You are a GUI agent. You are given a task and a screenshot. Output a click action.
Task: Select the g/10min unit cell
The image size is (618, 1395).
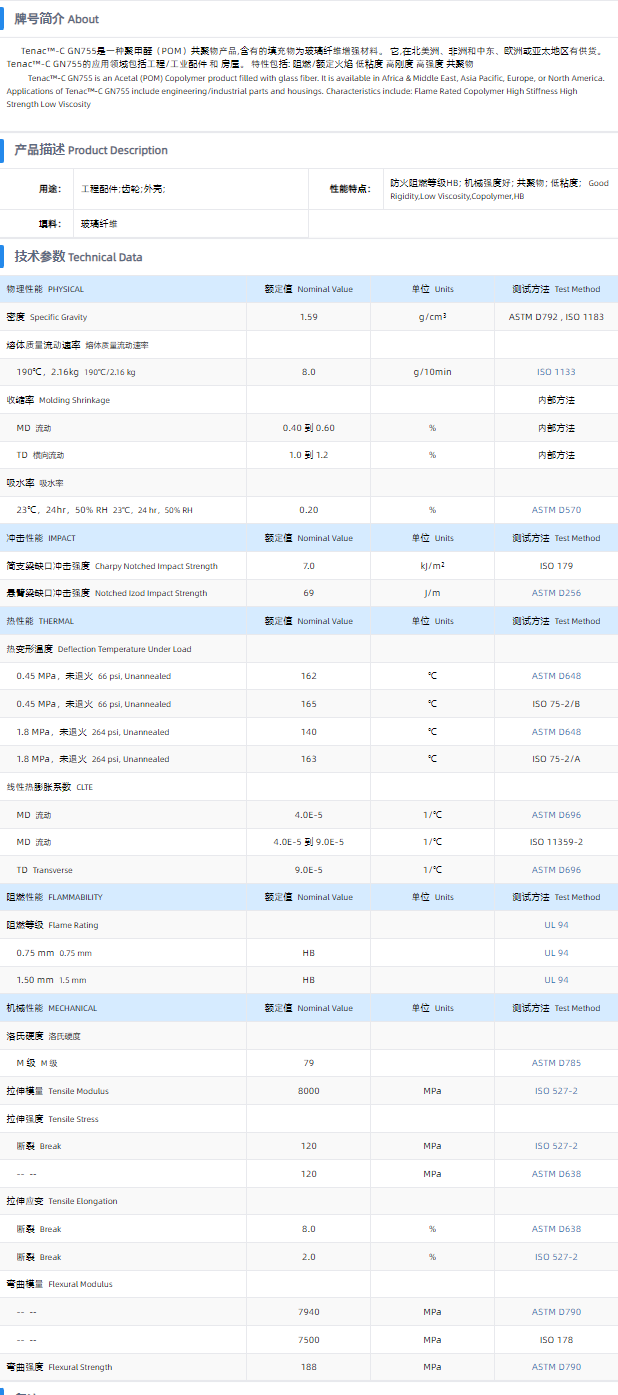[x=432, y=372]
